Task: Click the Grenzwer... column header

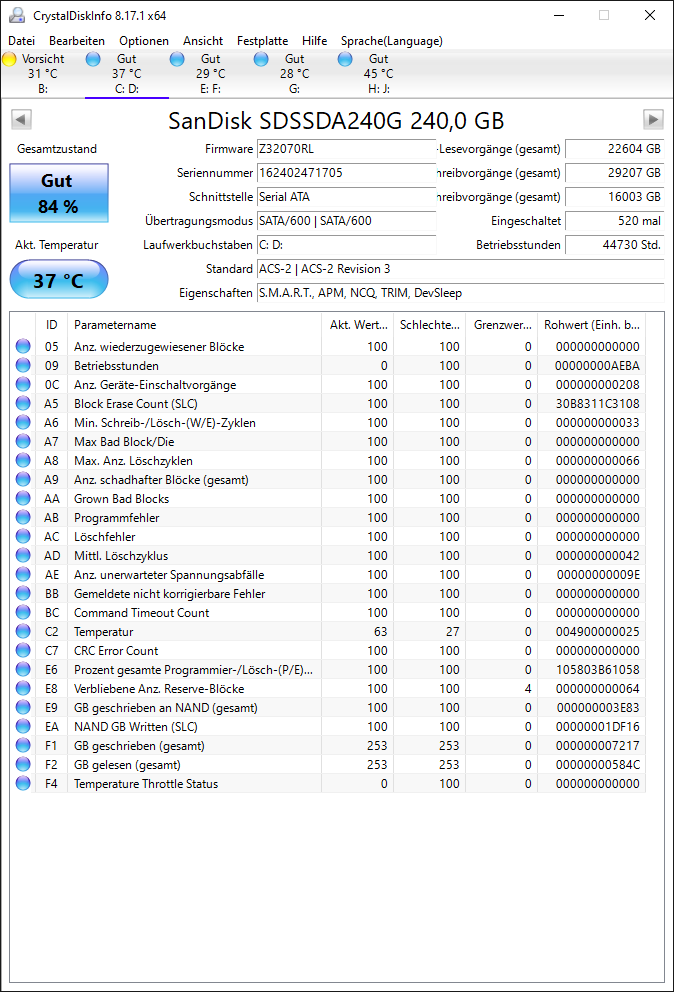Action: click(501, 325)
